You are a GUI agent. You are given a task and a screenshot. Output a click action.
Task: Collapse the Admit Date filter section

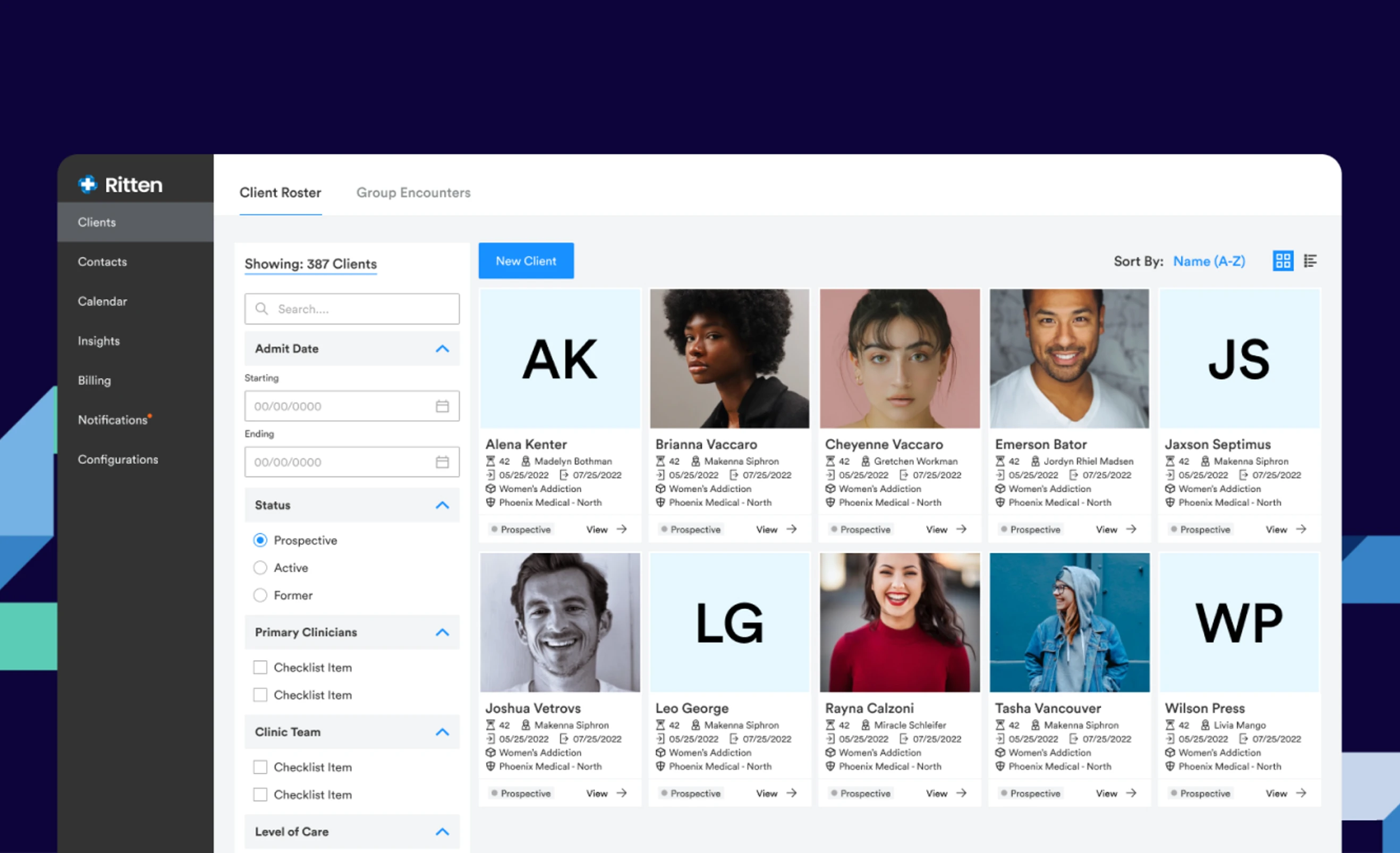coord(442,349)
